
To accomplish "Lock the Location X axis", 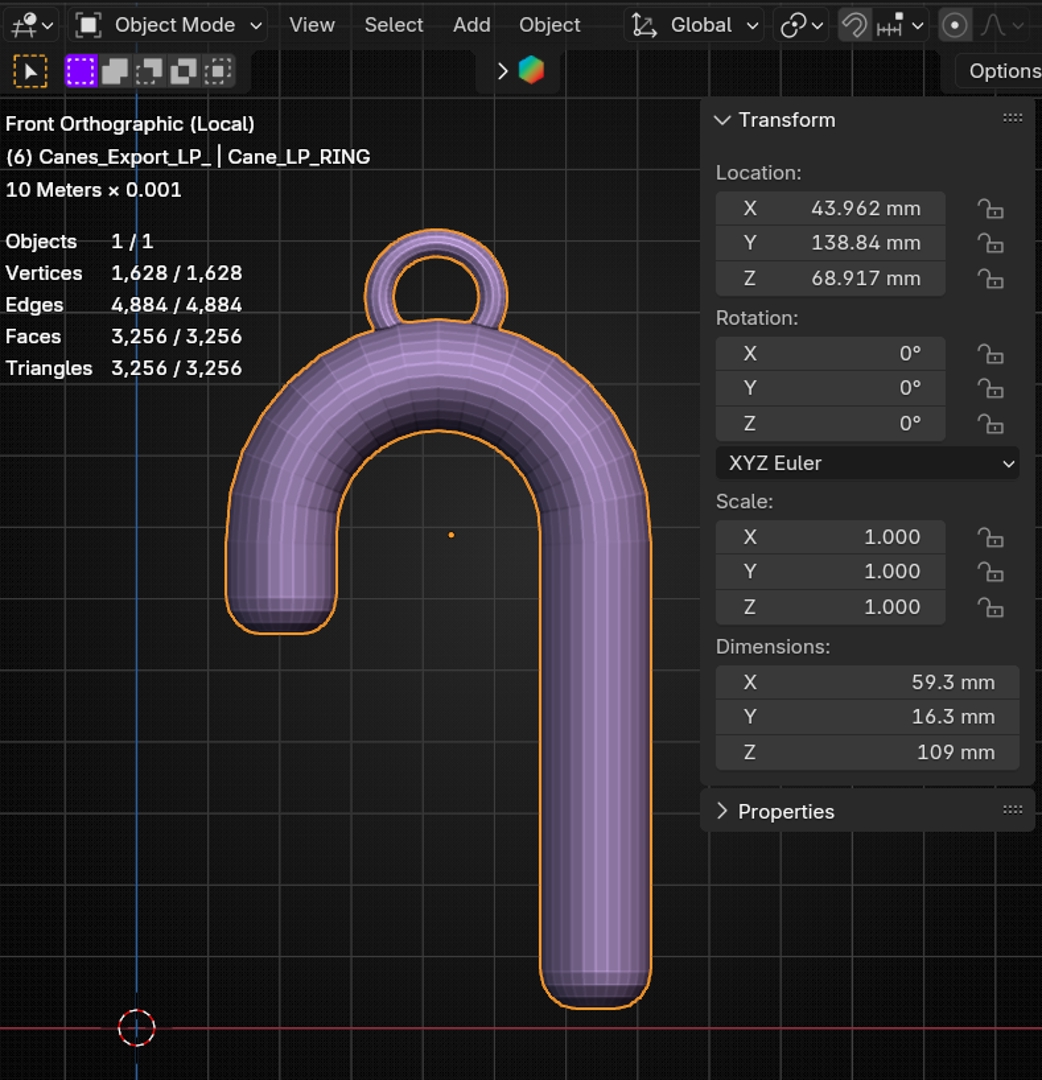I will [990, 209].
